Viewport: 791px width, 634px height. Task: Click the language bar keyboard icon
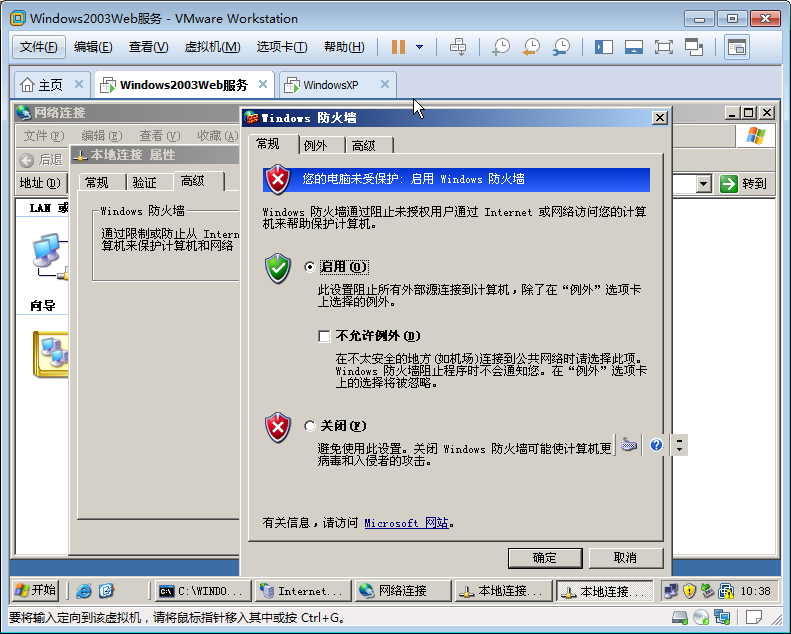point(629,445)
